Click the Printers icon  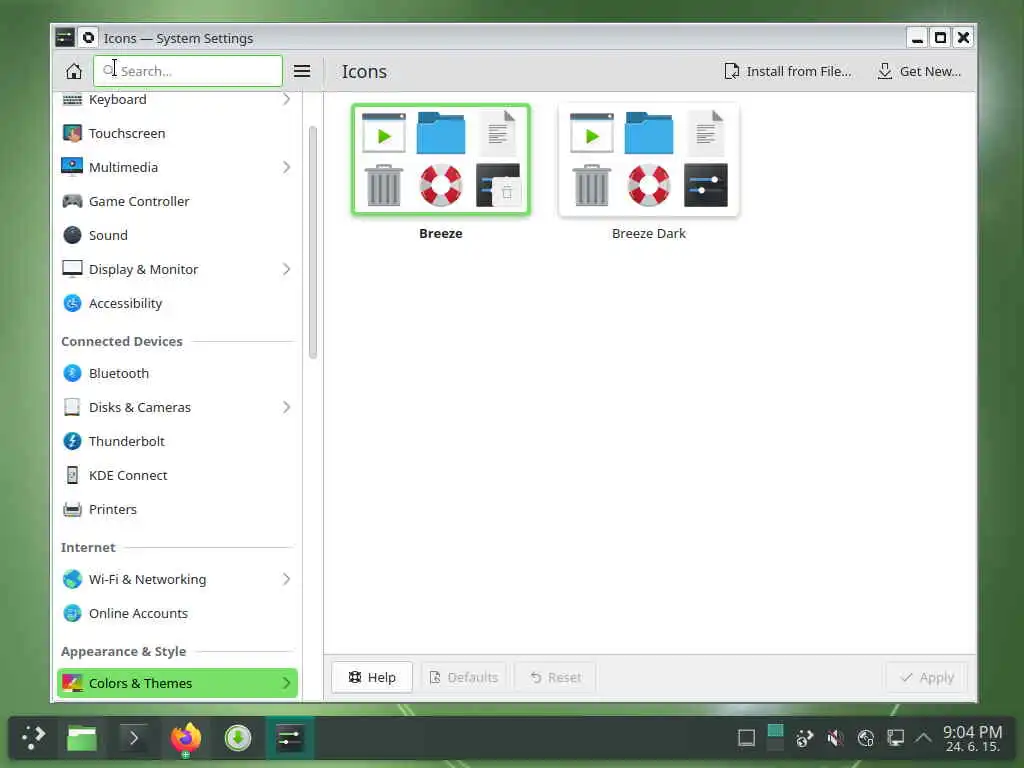[72, 509]
